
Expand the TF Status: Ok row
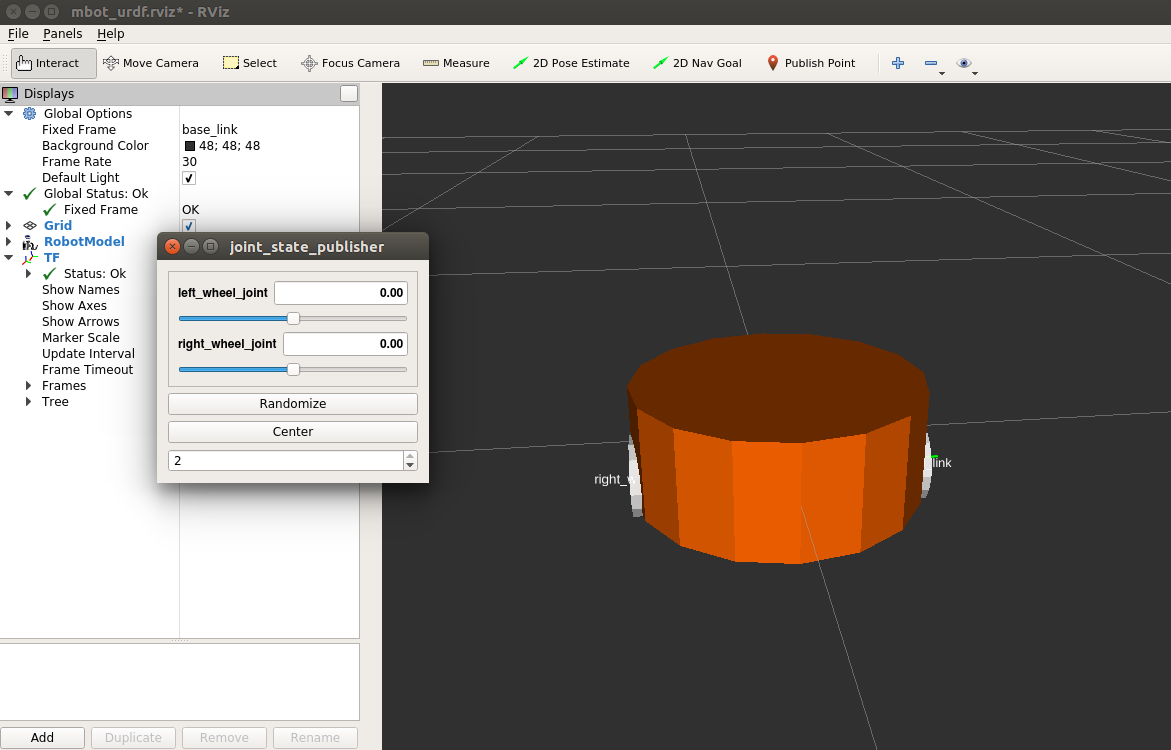[x=28, y=273]
